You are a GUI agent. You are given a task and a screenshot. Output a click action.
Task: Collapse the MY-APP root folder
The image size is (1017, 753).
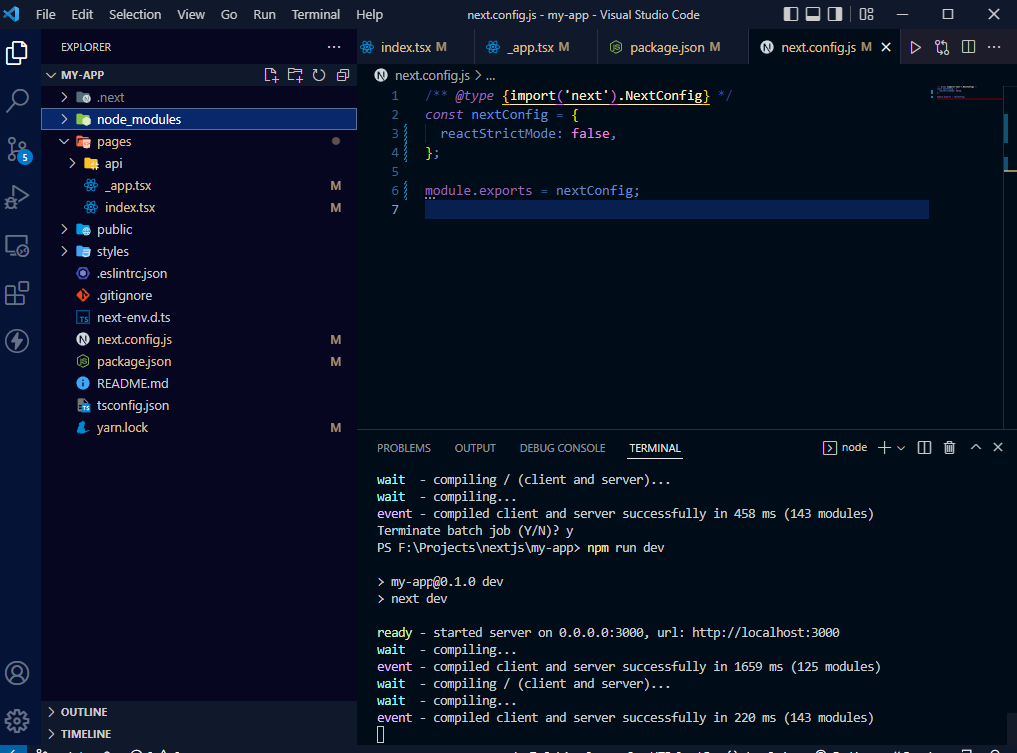[x=51, y=75]
